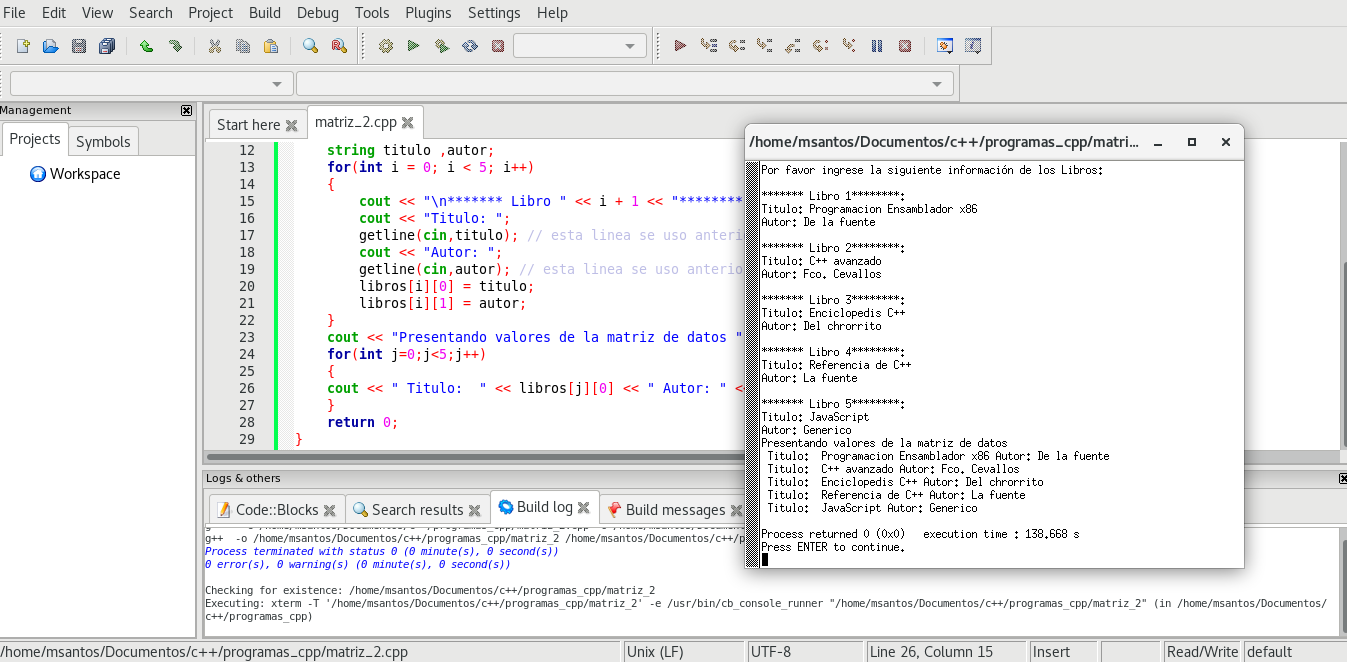
Task: Click the Rebuild icon
Action: (x=469, y=46)
